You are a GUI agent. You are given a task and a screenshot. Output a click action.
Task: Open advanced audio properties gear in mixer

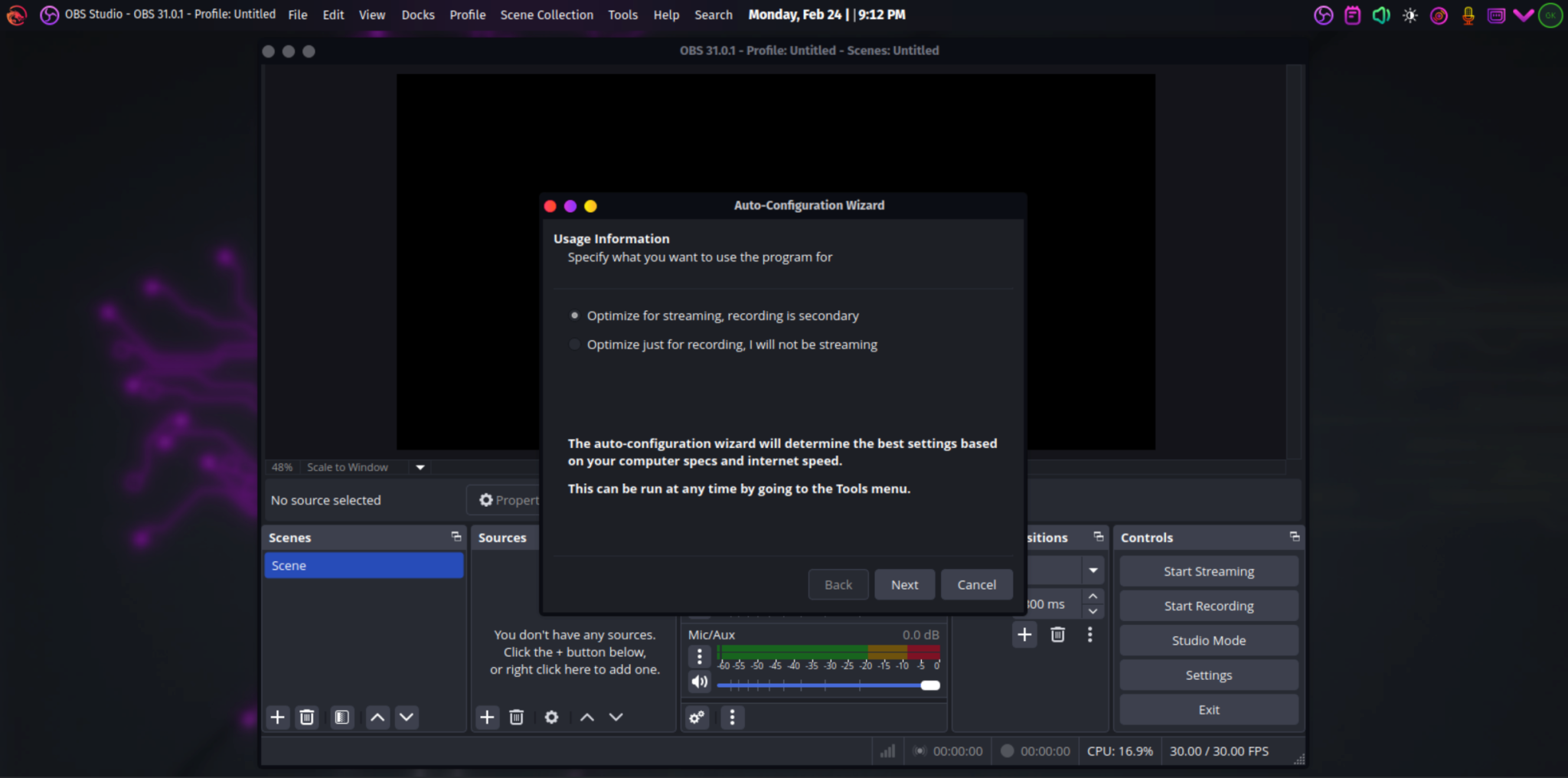696,717
